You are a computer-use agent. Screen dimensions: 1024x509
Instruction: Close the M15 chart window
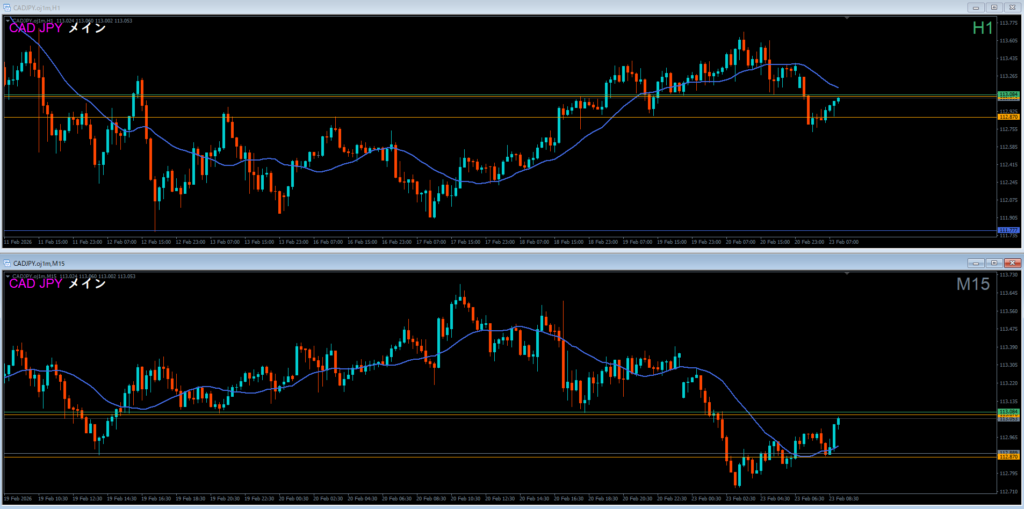1012,262
